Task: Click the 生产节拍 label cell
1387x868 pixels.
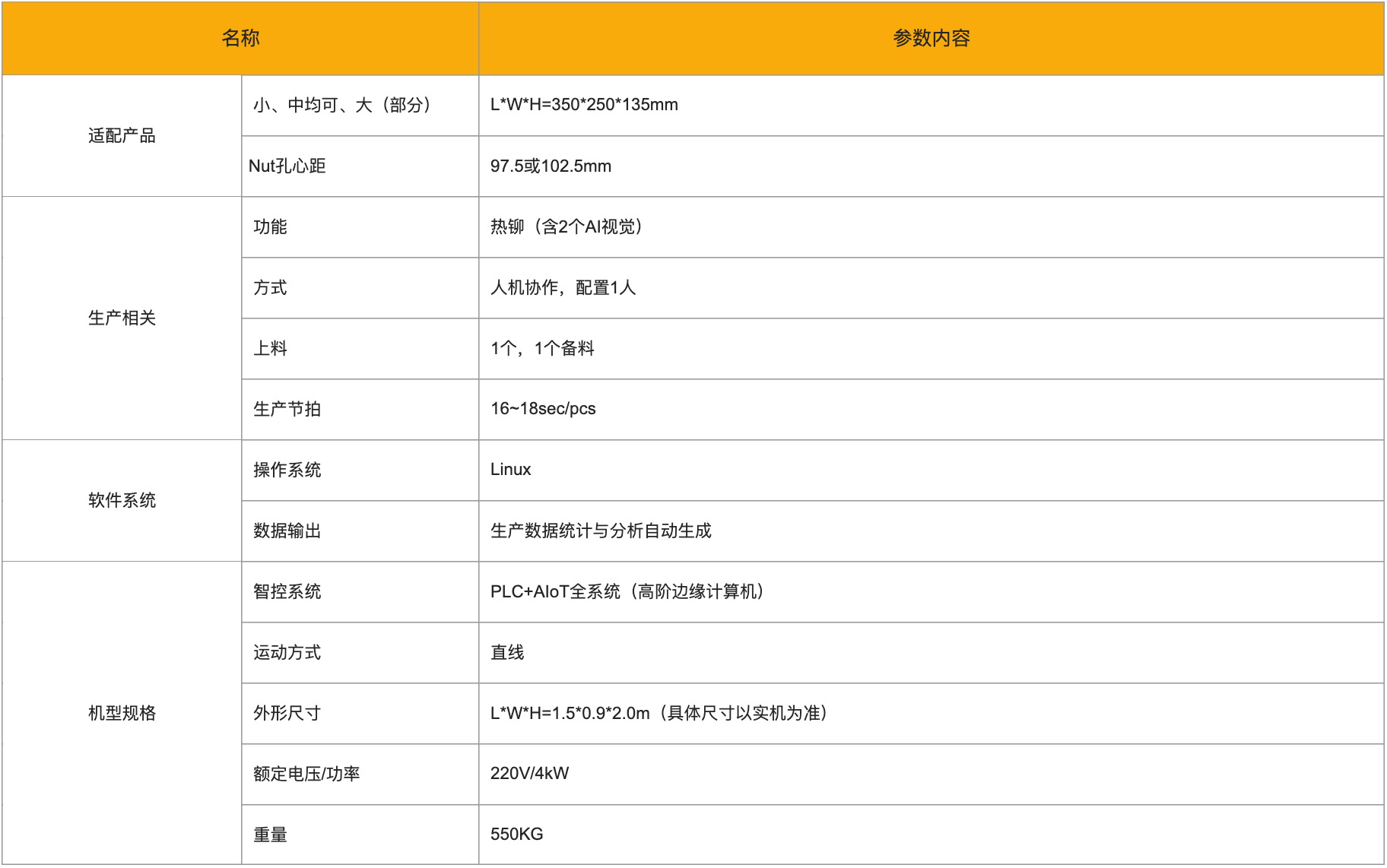Action: click(x=287, y=409)
